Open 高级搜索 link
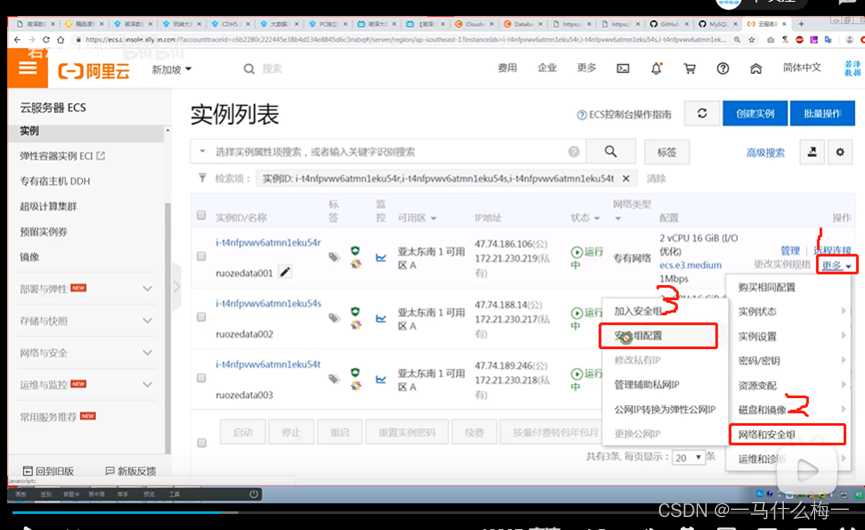The image size is (865, 530). 765,153
